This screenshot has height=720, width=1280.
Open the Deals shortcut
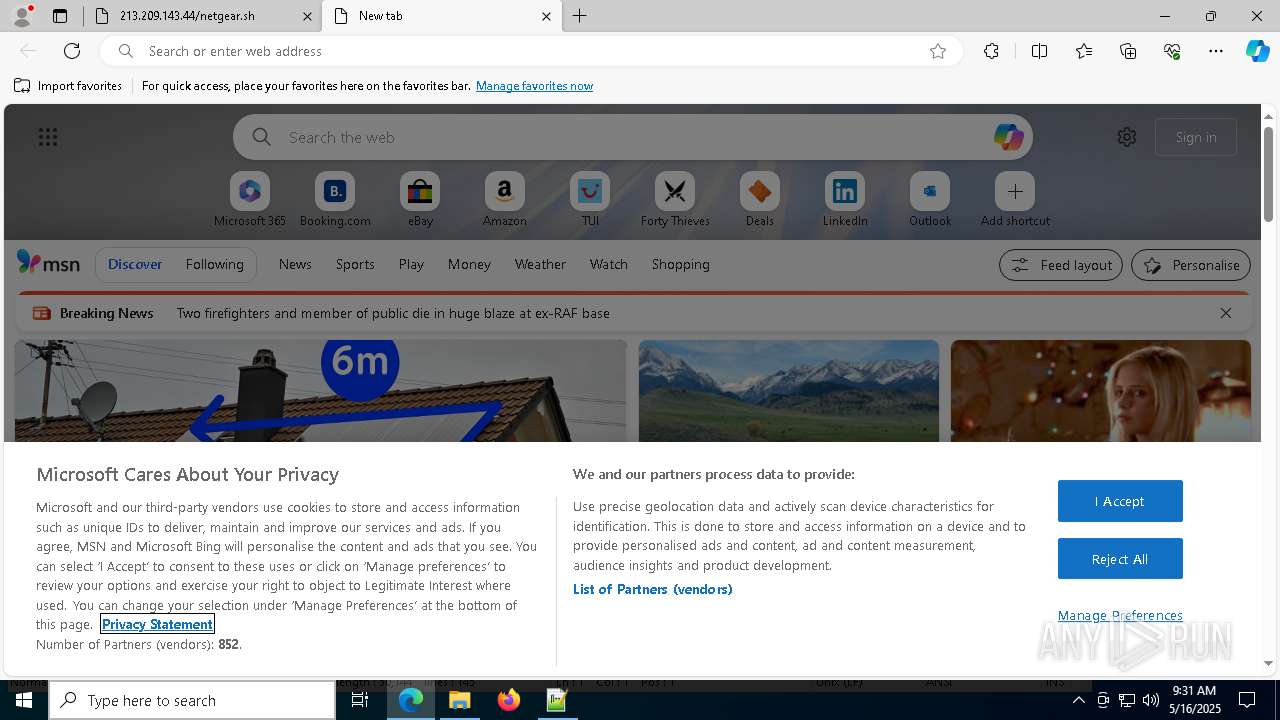[x=760, y=199]
